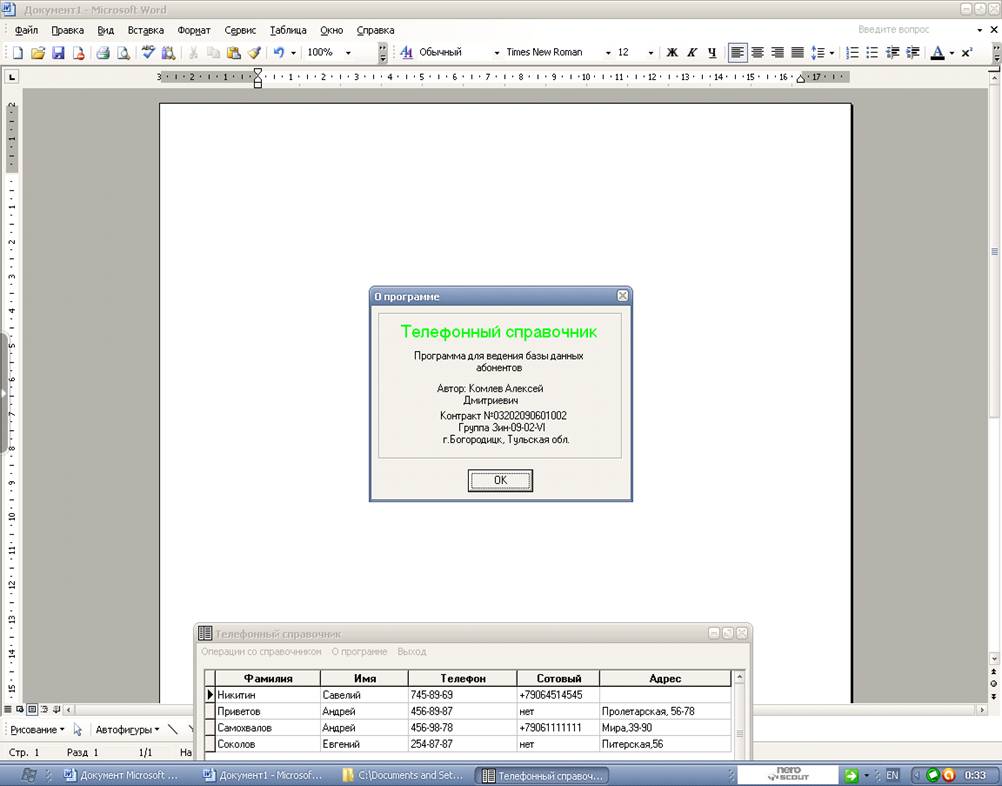Open the font color picker arrow
The height and width of the screenshot is (786, 1002).
(x=952, y=53)
